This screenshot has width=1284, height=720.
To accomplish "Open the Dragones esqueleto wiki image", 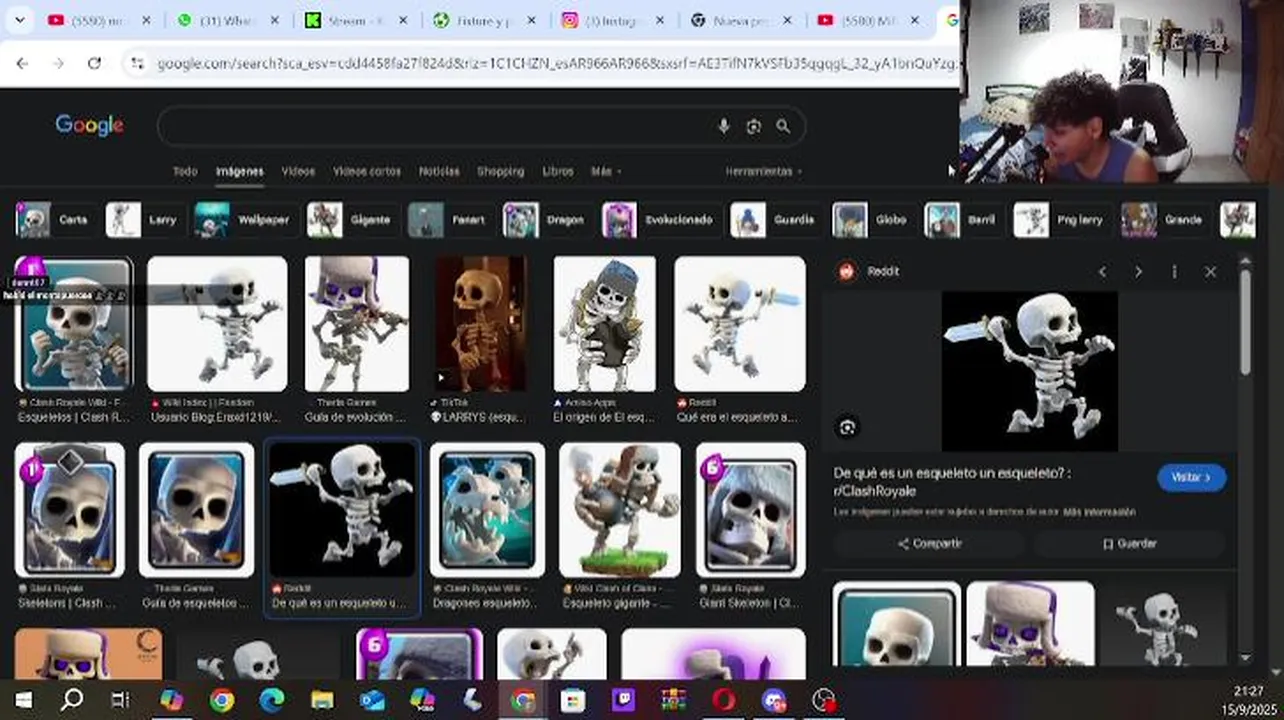I will point(487,510).
